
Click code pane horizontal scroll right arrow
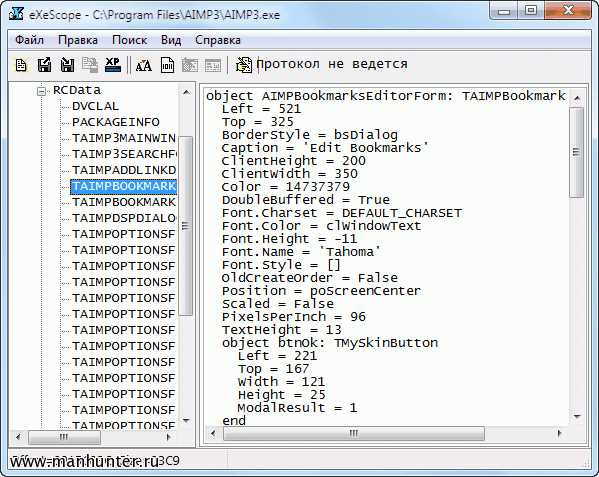[560, 433]
